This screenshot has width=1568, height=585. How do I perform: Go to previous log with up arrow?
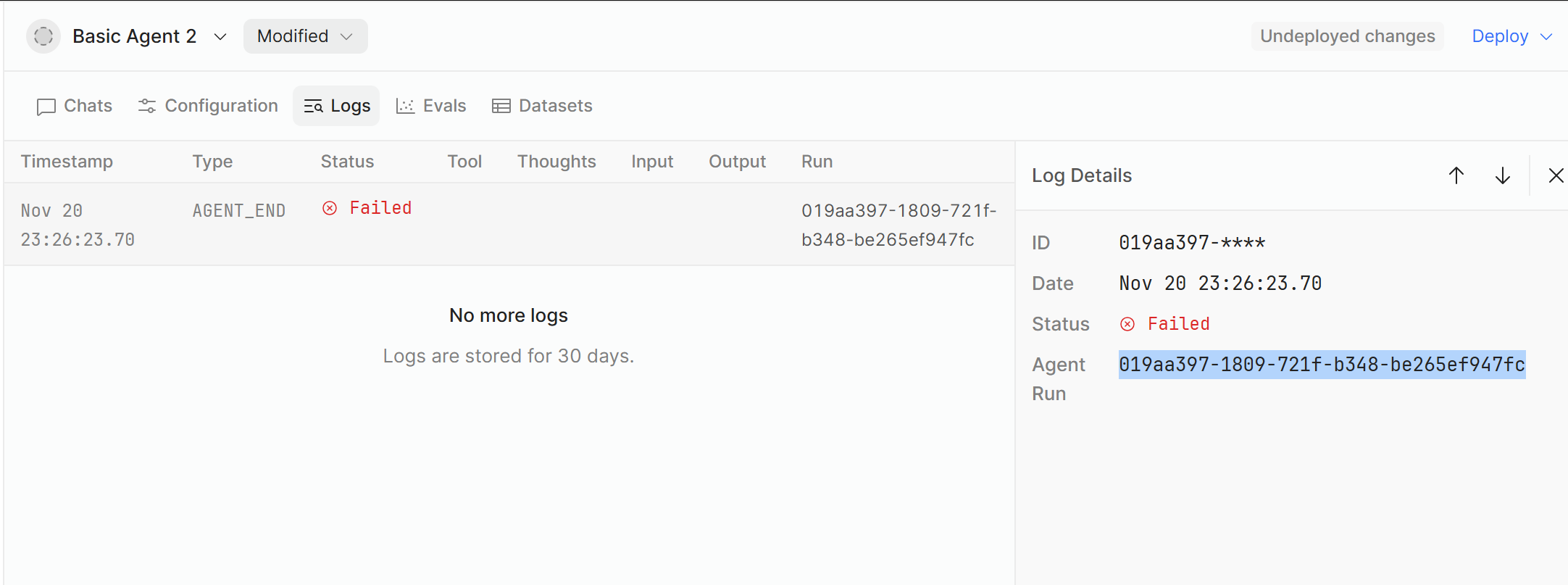point(1456,175)
